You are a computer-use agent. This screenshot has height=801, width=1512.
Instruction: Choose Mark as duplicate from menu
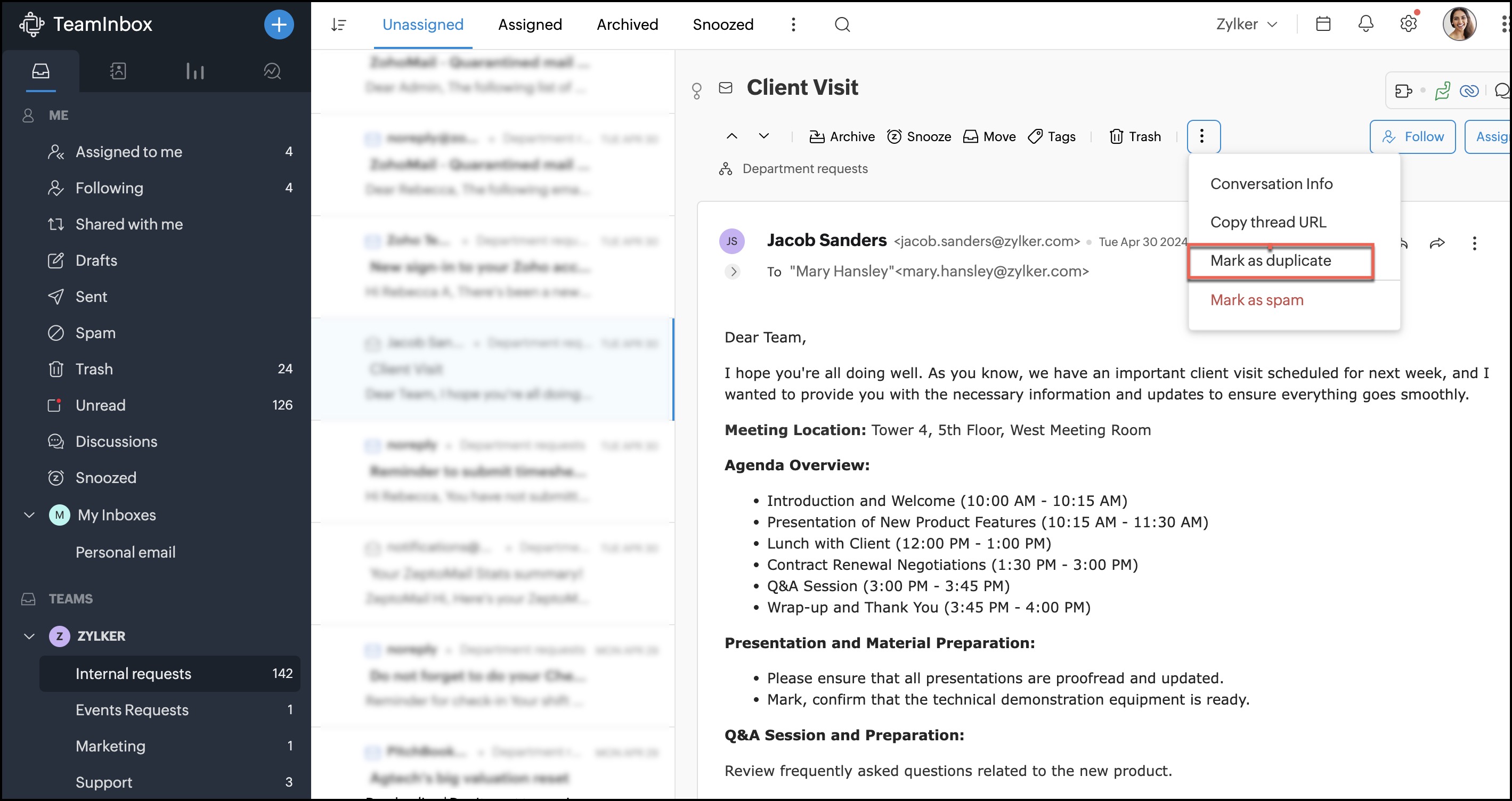point(1270,260)
